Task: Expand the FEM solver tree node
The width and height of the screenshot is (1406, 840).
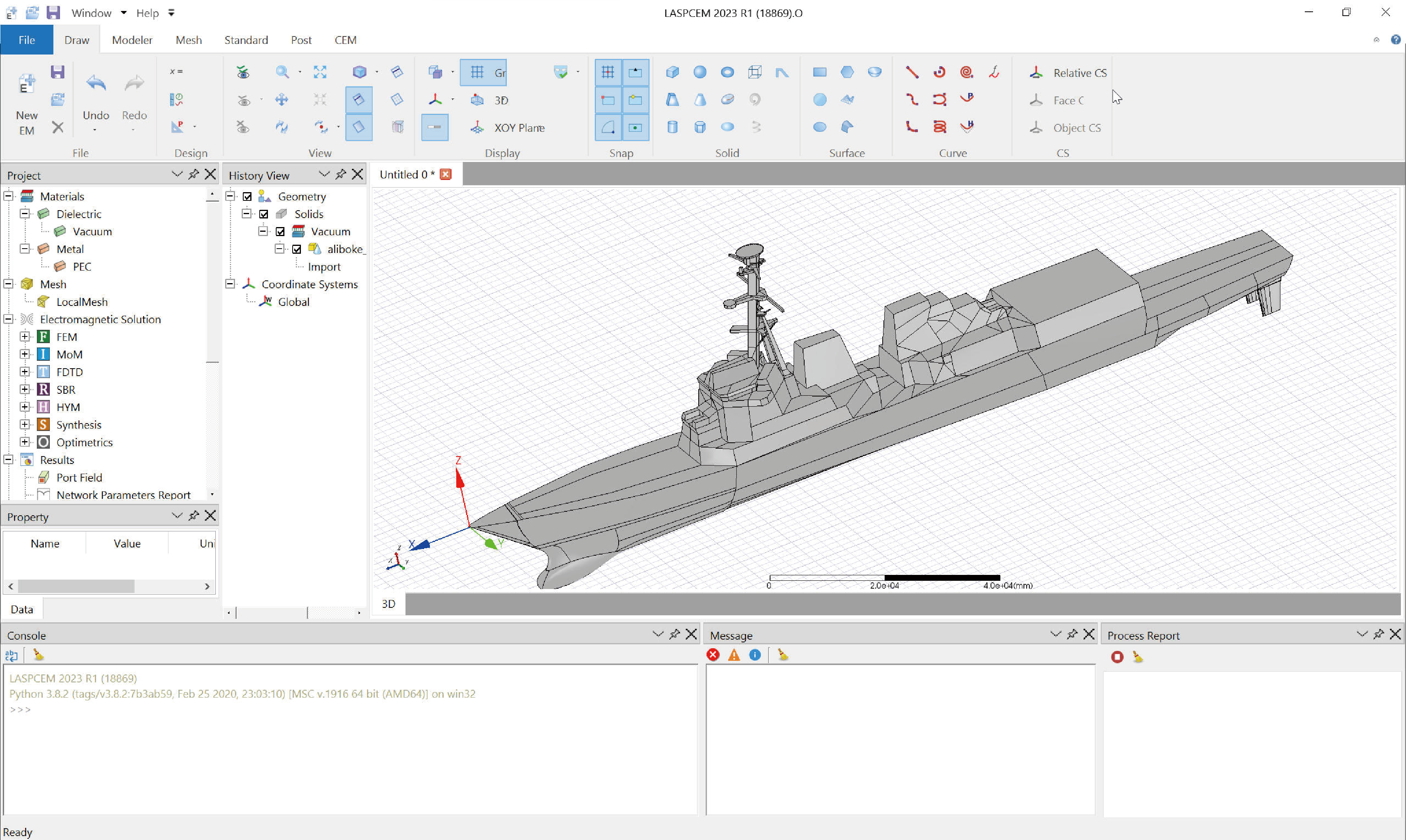Action: [x=25, y=337]
